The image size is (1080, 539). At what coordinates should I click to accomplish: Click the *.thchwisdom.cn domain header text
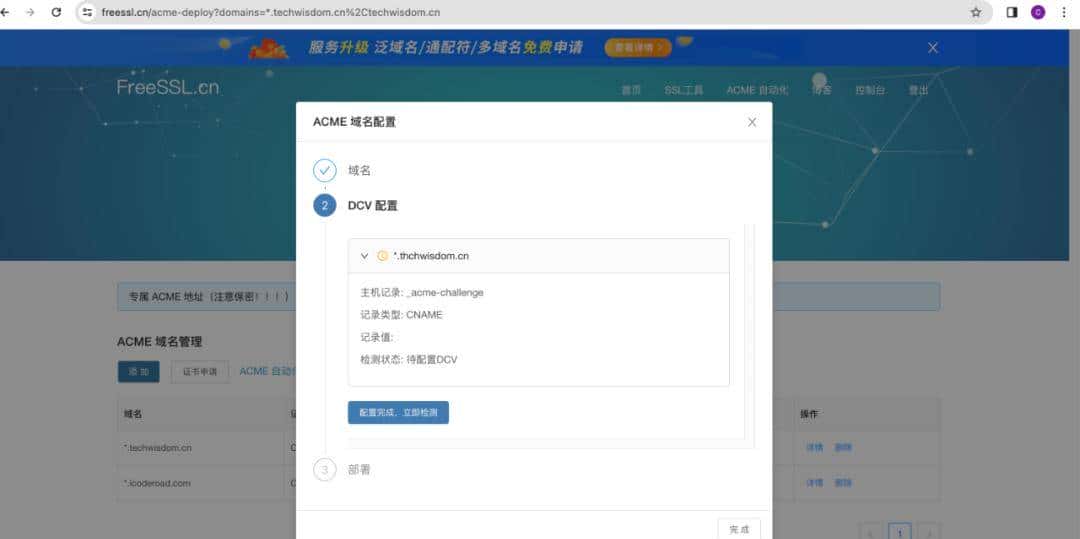(x=431, y=255)
